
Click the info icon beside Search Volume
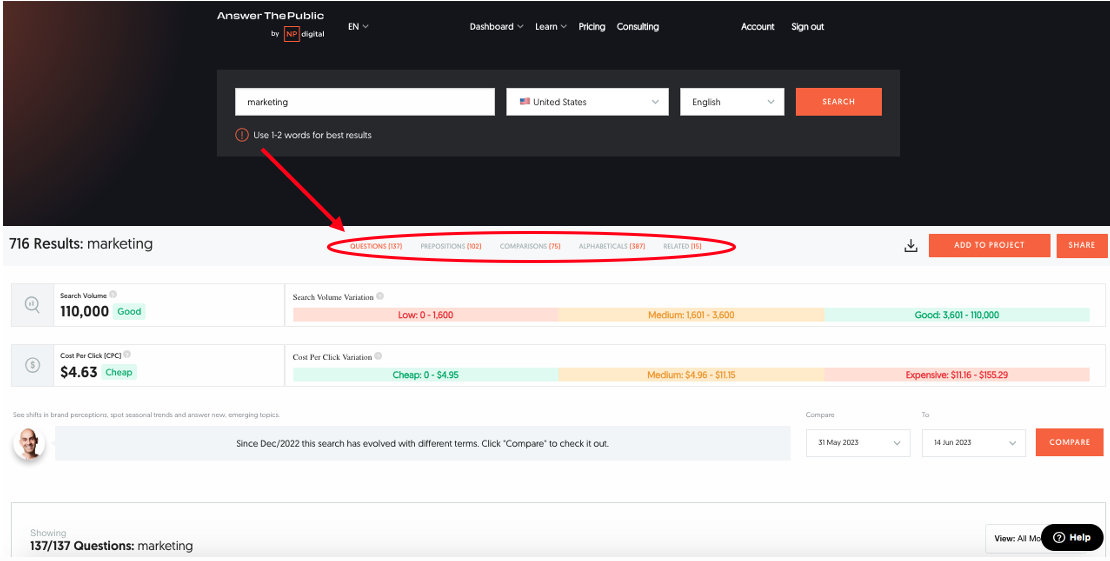113,295
